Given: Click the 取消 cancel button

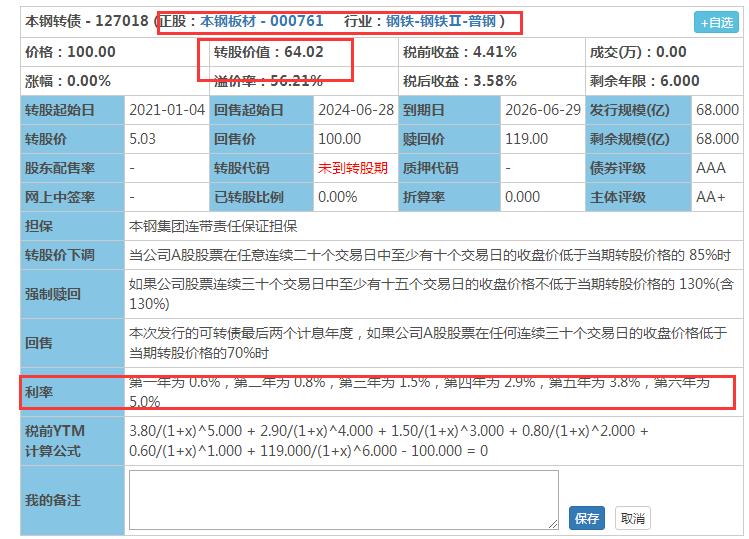Looking at the screenshot, I should point(632,518).
